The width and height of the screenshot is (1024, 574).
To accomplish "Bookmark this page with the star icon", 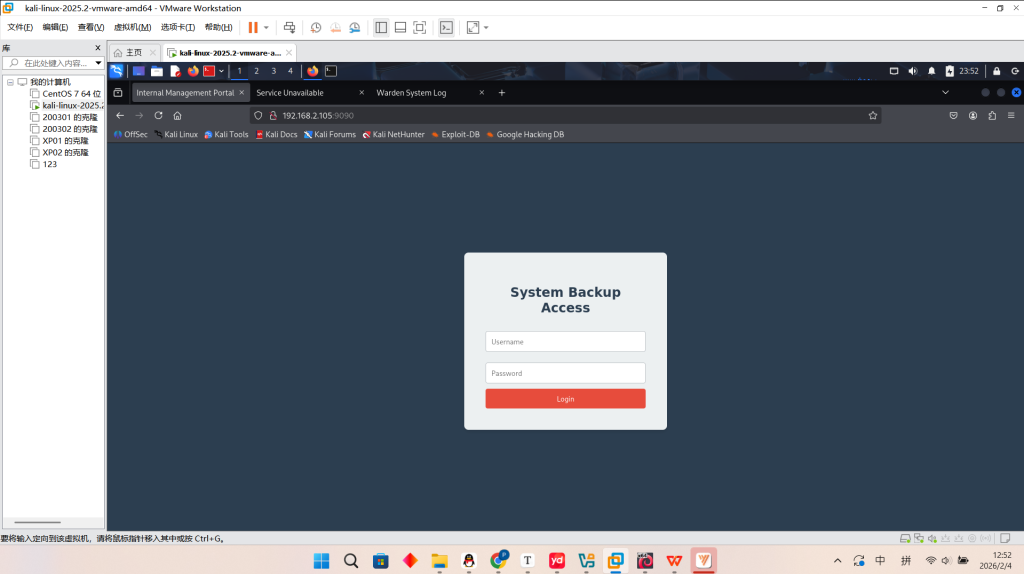I will click(x=873, y=115).
